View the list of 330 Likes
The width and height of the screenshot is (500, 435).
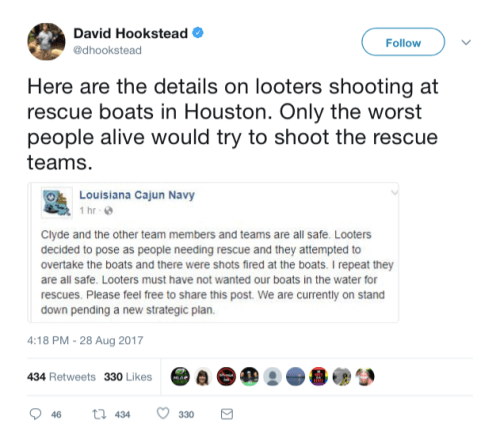tap(128, 377)
